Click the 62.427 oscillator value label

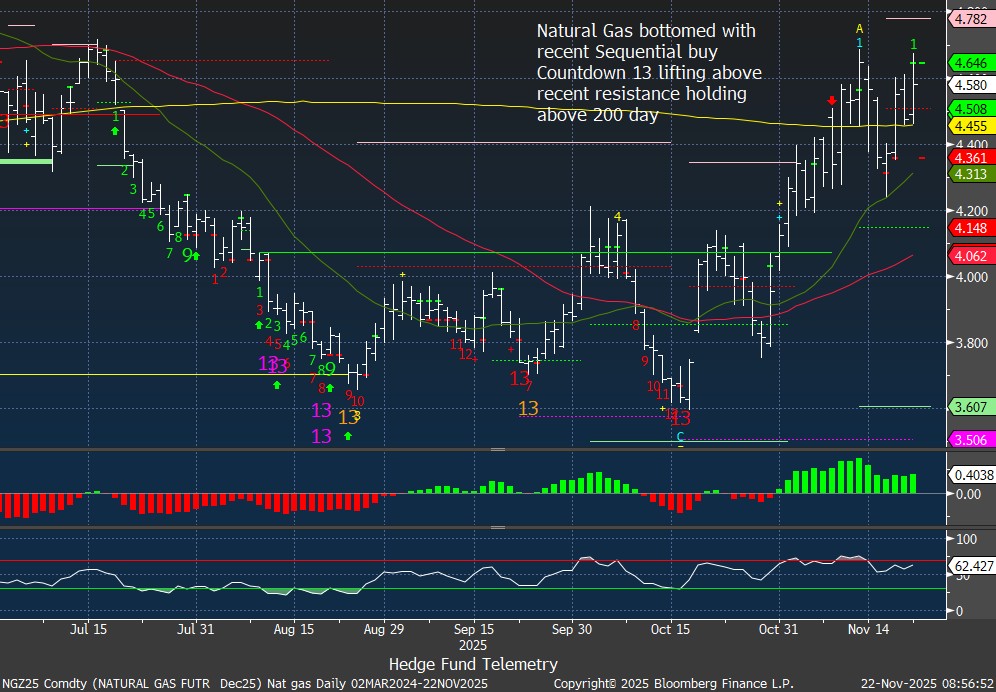971,566
